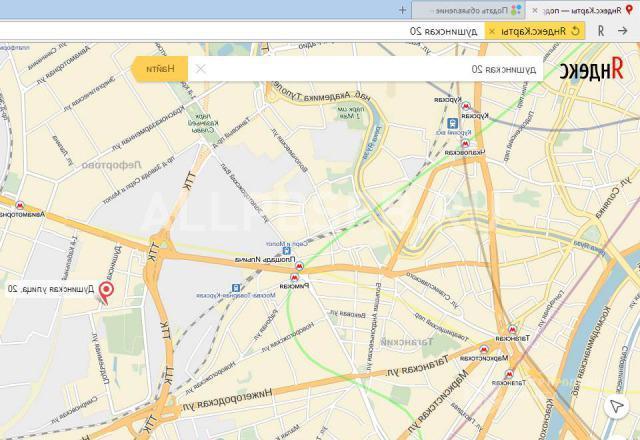The height and width of the screenshot is (440, 640).
Task: Click the Авиамоторная ул. street label
Action: tap(64, 64)
